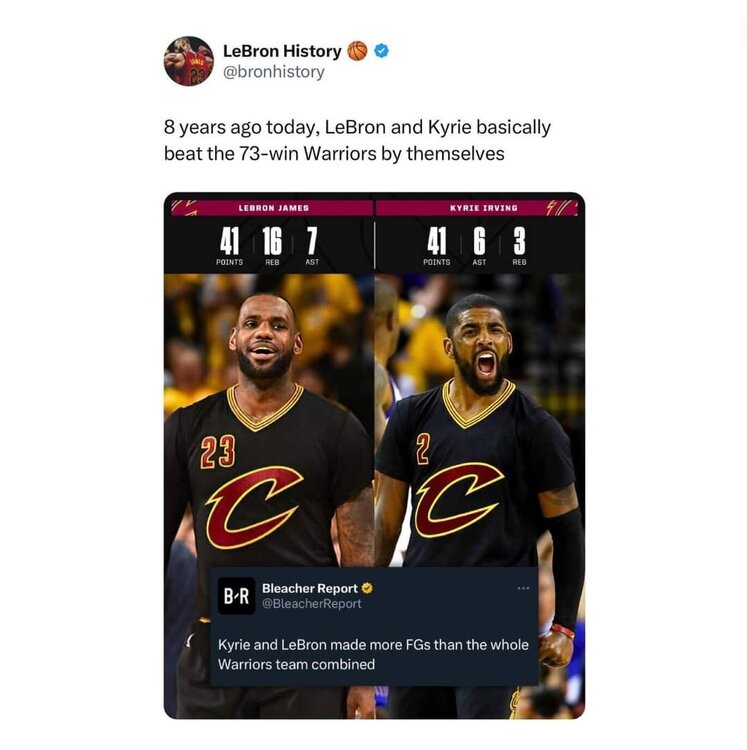
Task: Open the @bronhistory handle link
Action: (274, 72)
